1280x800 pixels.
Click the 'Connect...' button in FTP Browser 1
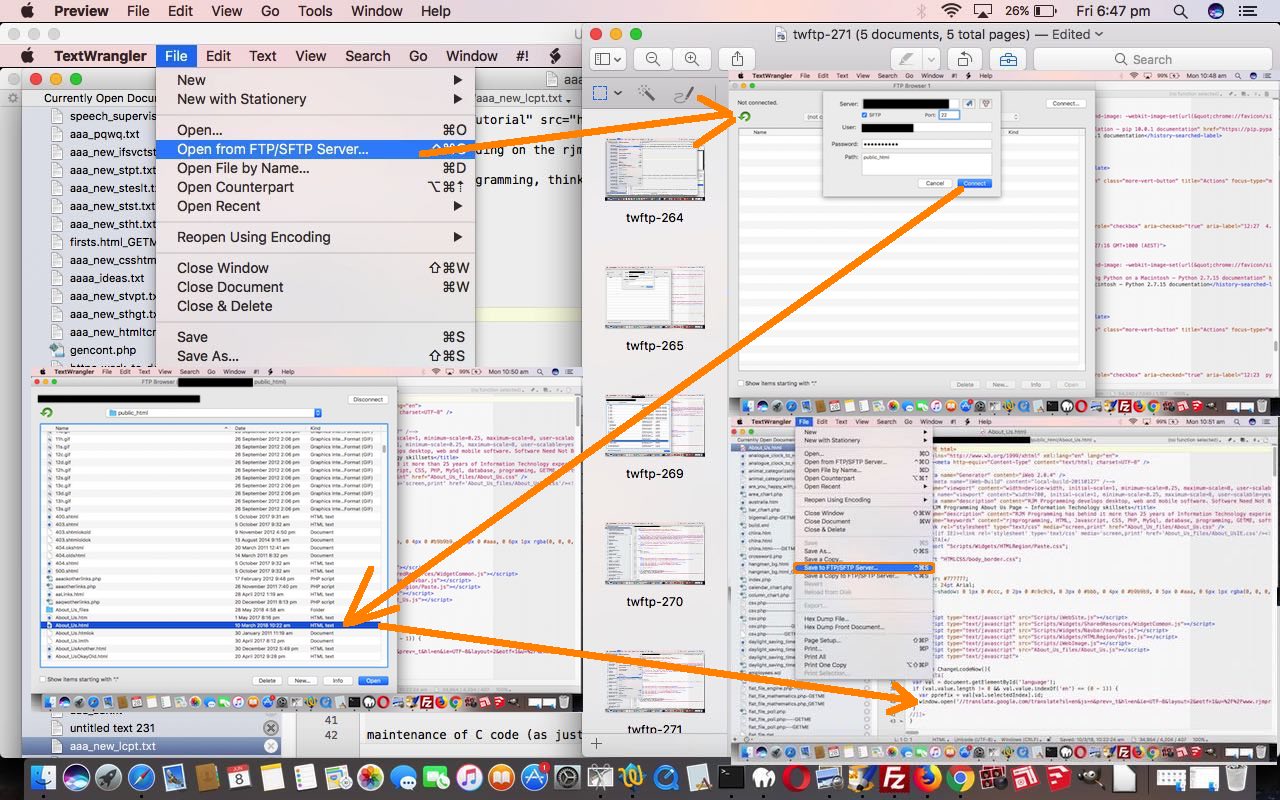[1065, 103]
